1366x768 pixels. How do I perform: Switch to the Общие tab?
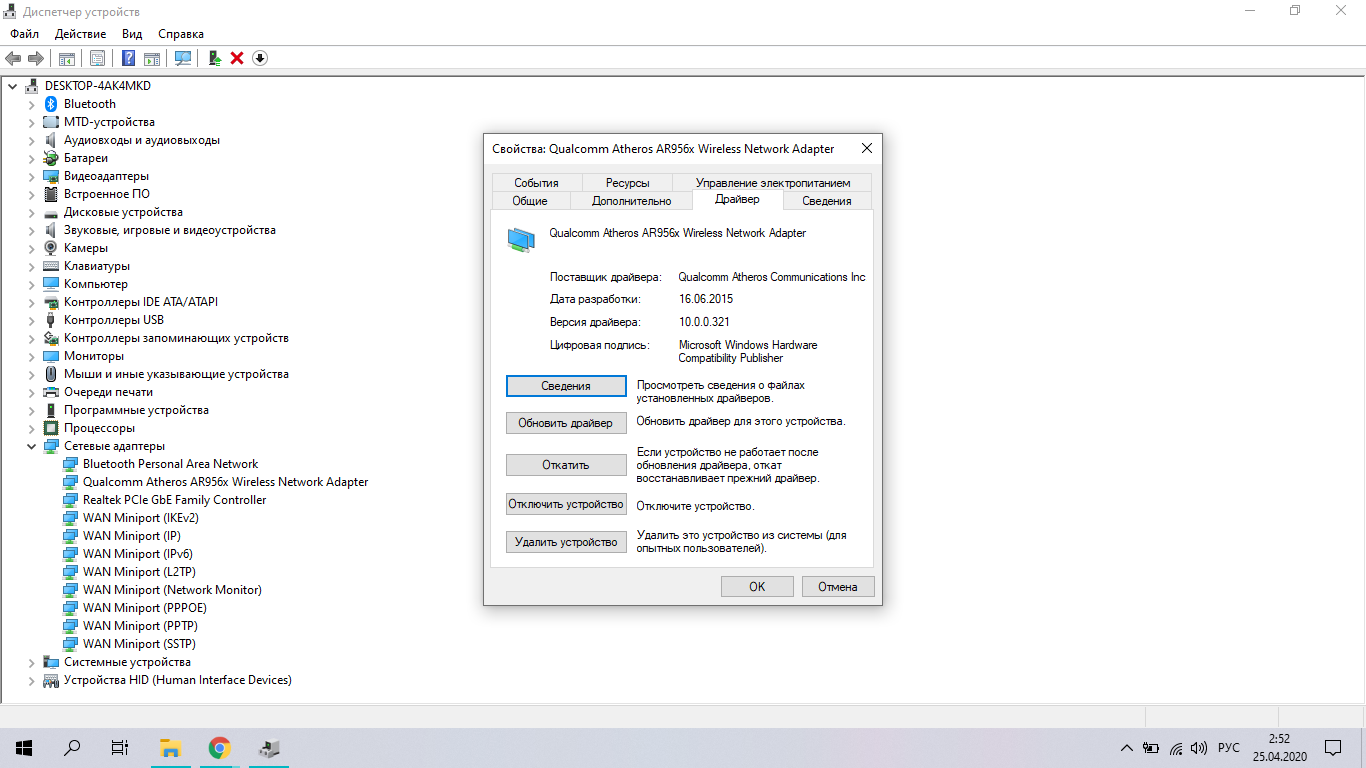click(x=530, y=201)
